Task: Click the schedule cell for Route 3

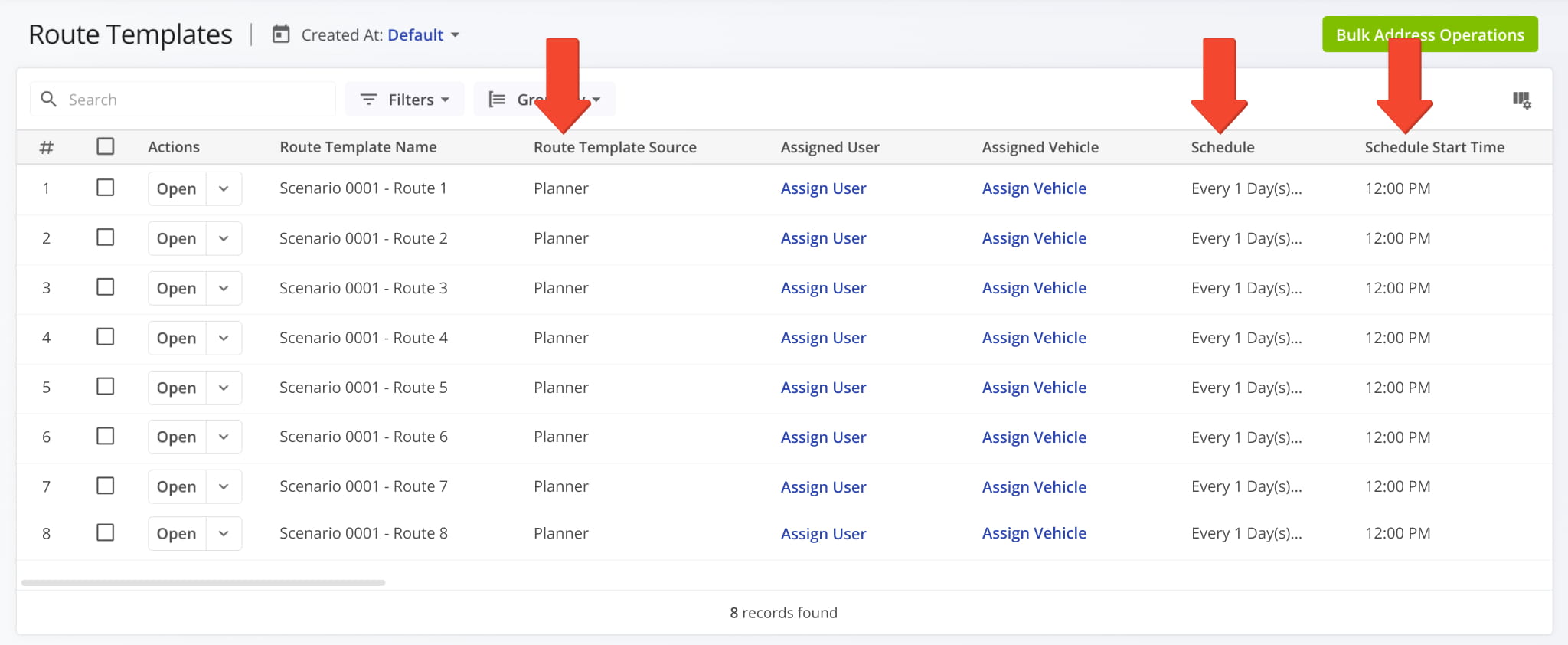Action: [1246, 288]
